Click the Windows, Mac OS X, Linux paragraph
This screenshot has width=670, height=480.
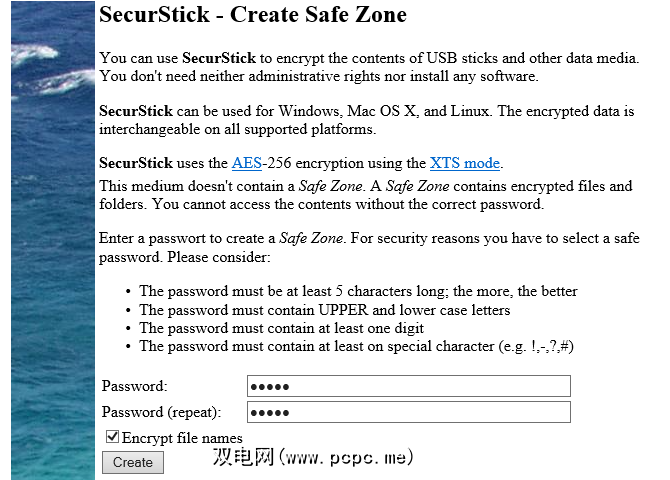[x=369, y=120]
